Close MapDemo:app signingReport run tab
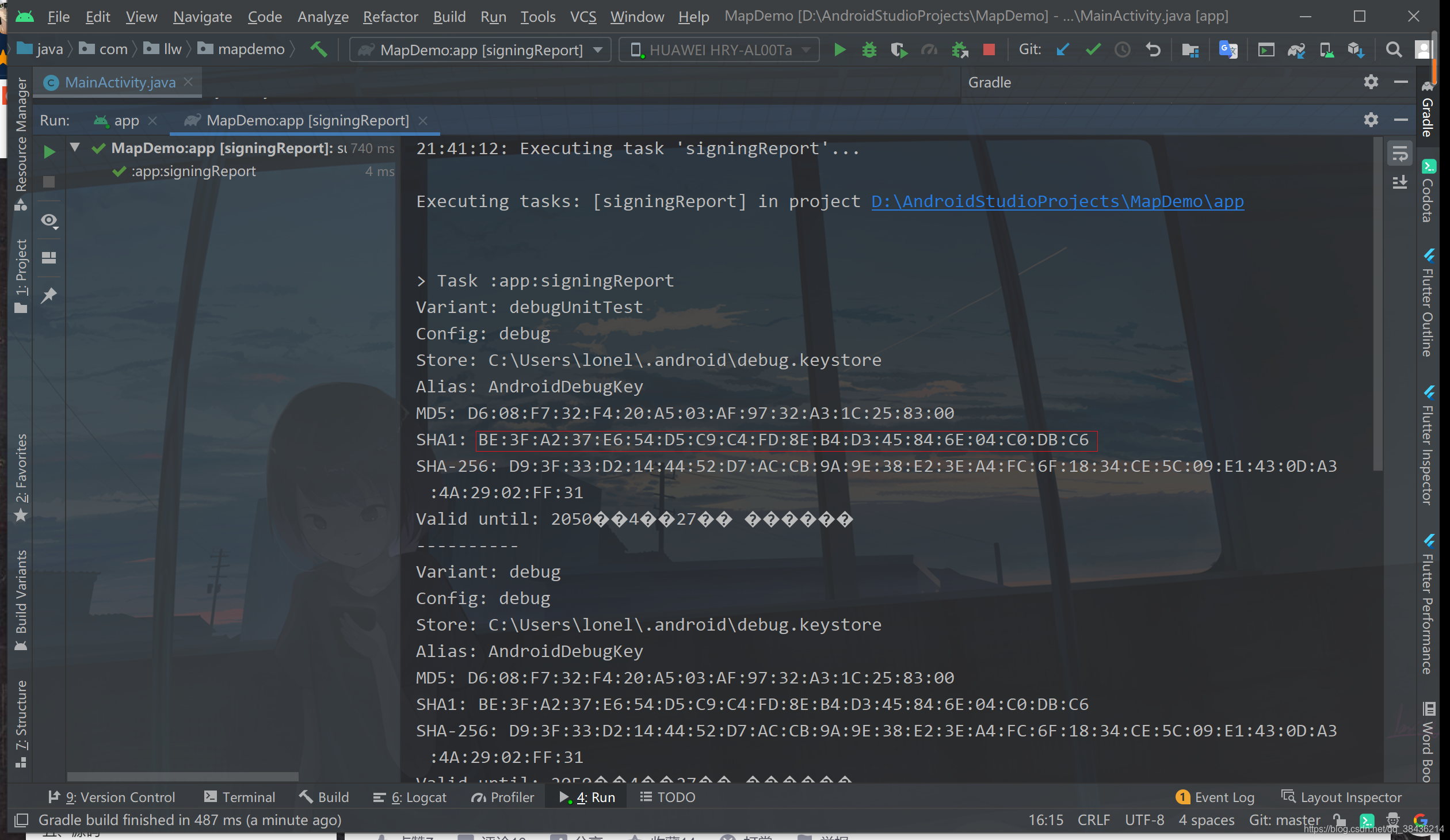 [x=423, y=120]
